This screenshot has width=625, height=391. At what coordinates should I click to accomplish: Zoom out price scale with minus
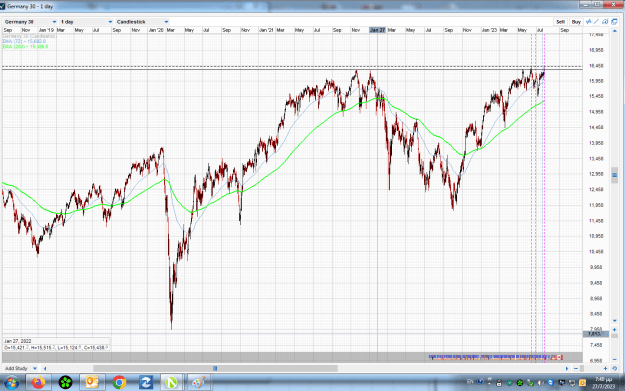click(x=614, y=360)
